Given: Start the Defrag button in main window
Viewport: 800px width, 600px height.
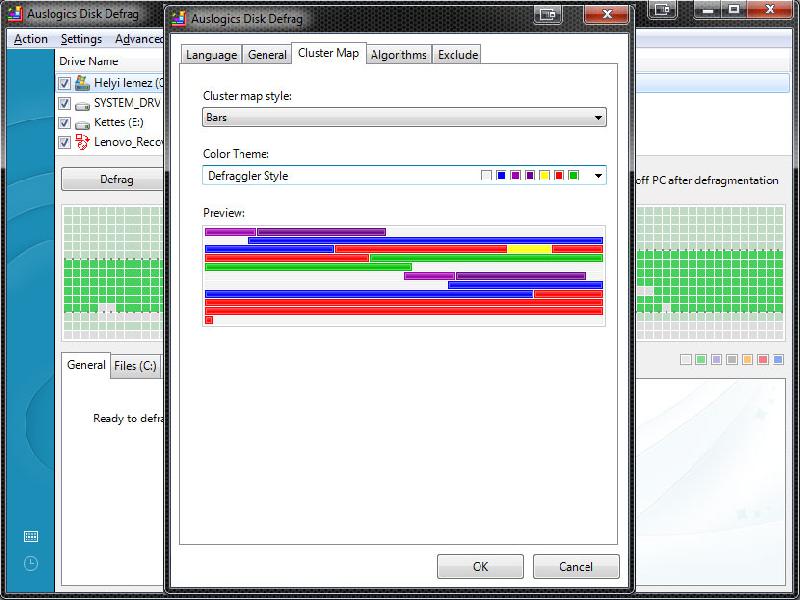Looking at the screenshot, I should (x=113, y=180).
